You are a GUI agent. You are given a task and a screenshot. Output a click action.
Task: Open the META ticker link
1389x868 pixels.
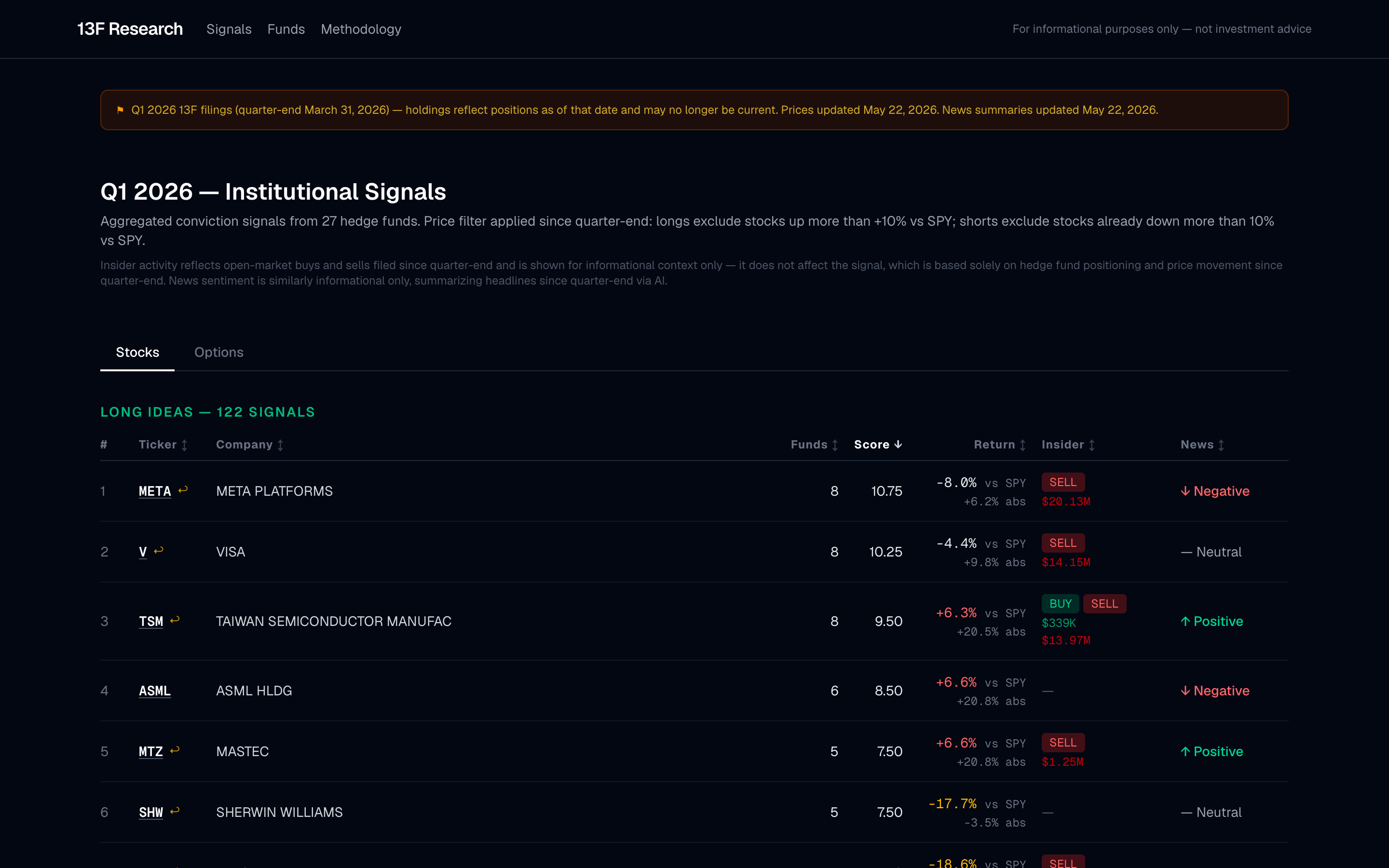tap(155, 491)
